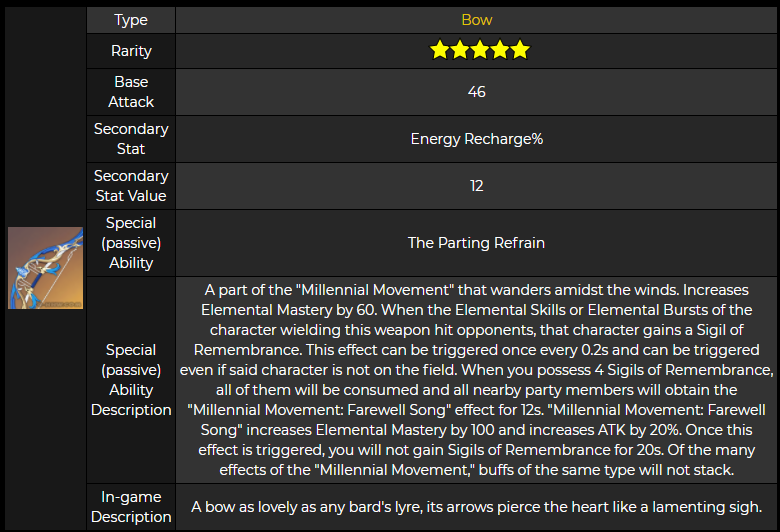The image size is (780, 532).
Task: Select the Rarity label cell
Action: point(131,51)
